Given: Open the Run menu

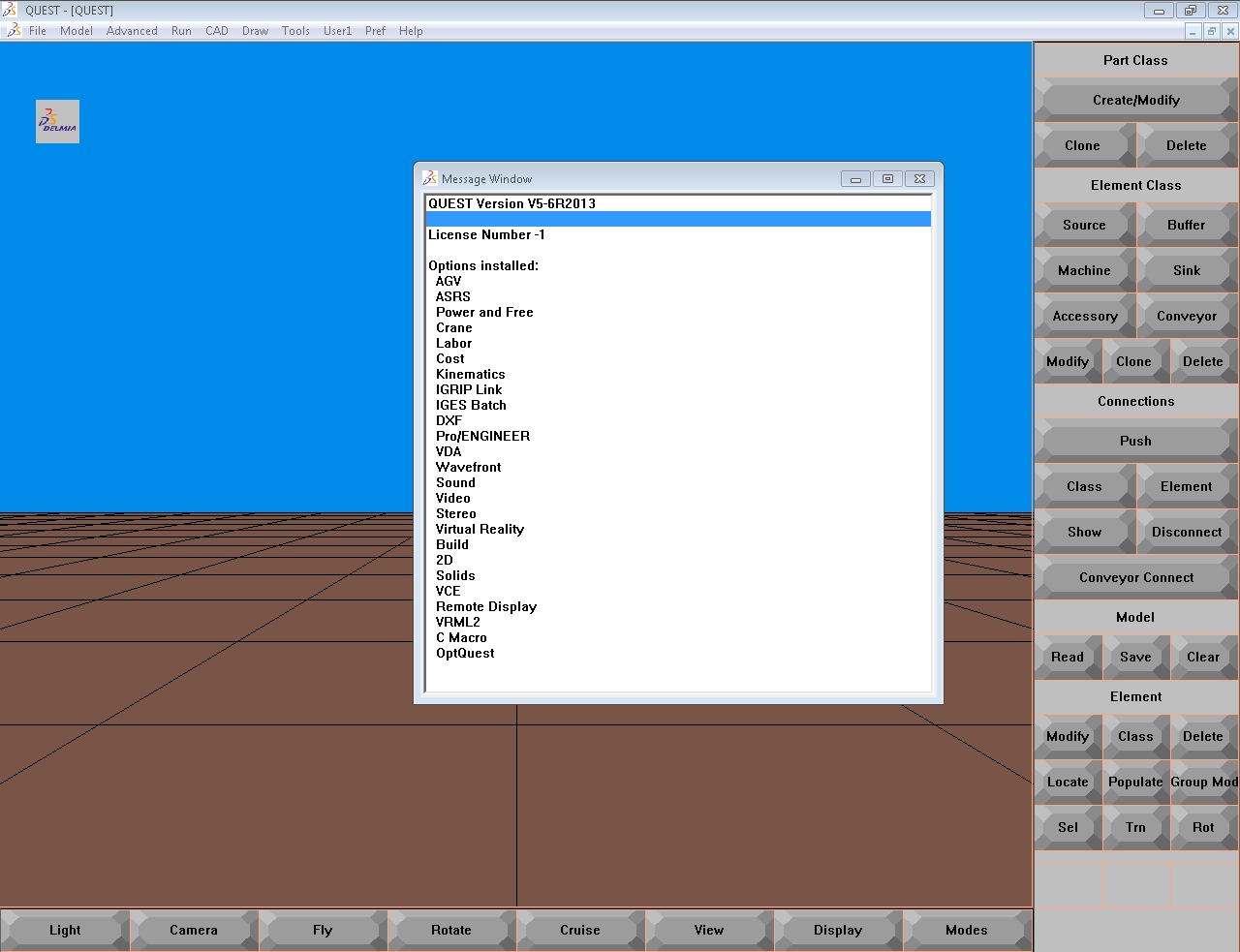Looking at the screenshot, I should 181,31.
